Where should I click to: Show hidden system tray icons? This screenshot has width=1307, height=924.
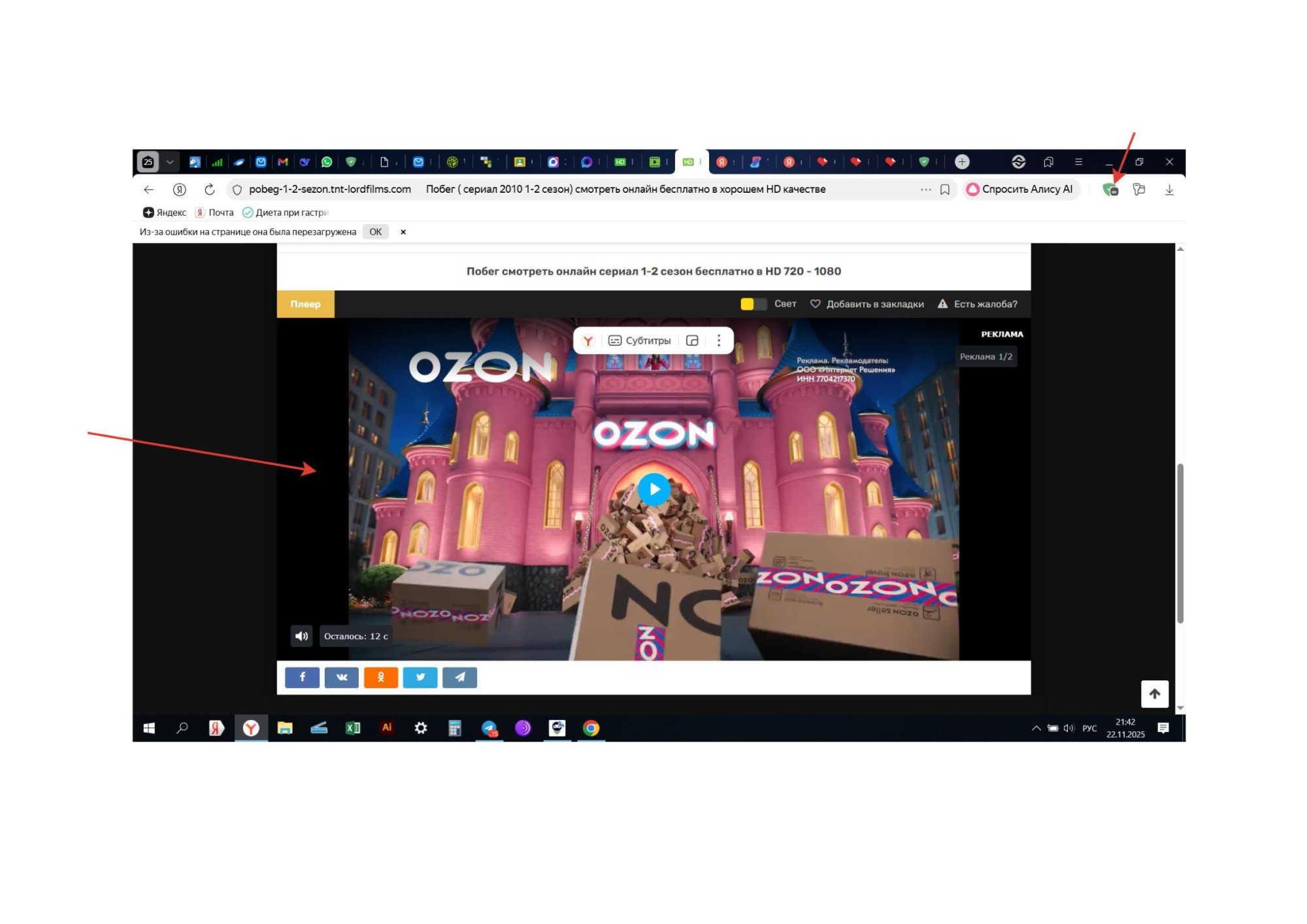[1036, 728]
